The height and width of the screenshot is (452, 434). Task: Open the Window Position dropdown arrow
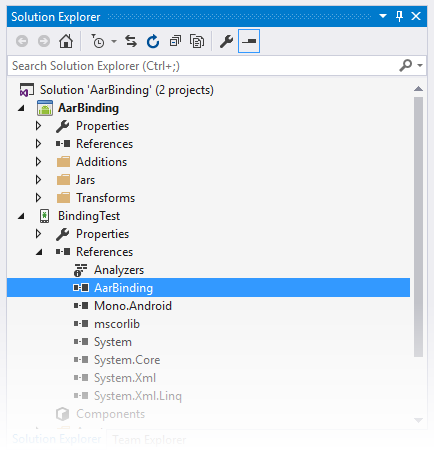tap(383, 16)
